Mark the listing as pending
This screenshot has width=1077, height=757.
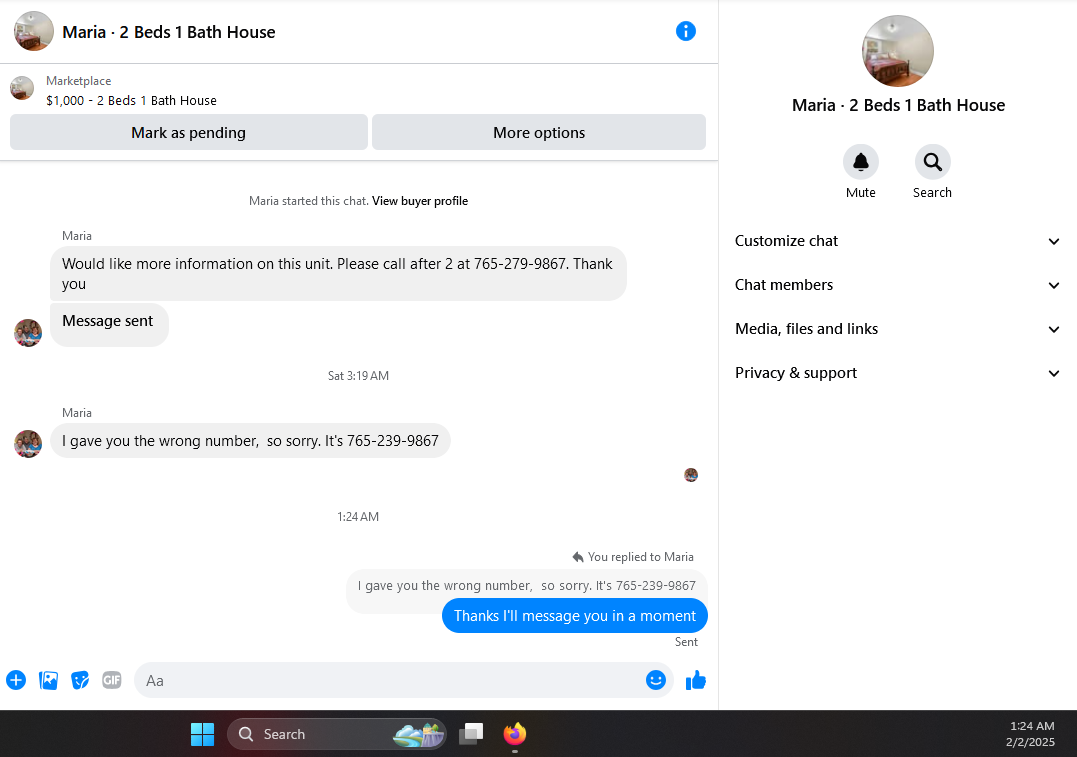pyautogui.click(x=189, y=133)
